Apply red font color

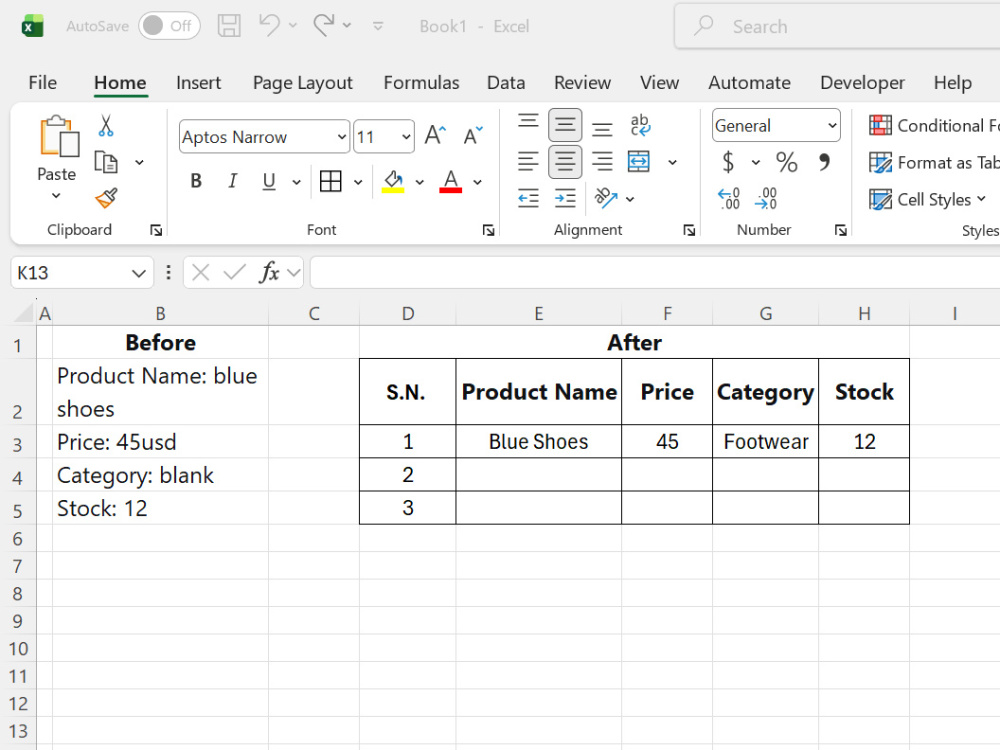pyautogui.click(x=451, y=182)
